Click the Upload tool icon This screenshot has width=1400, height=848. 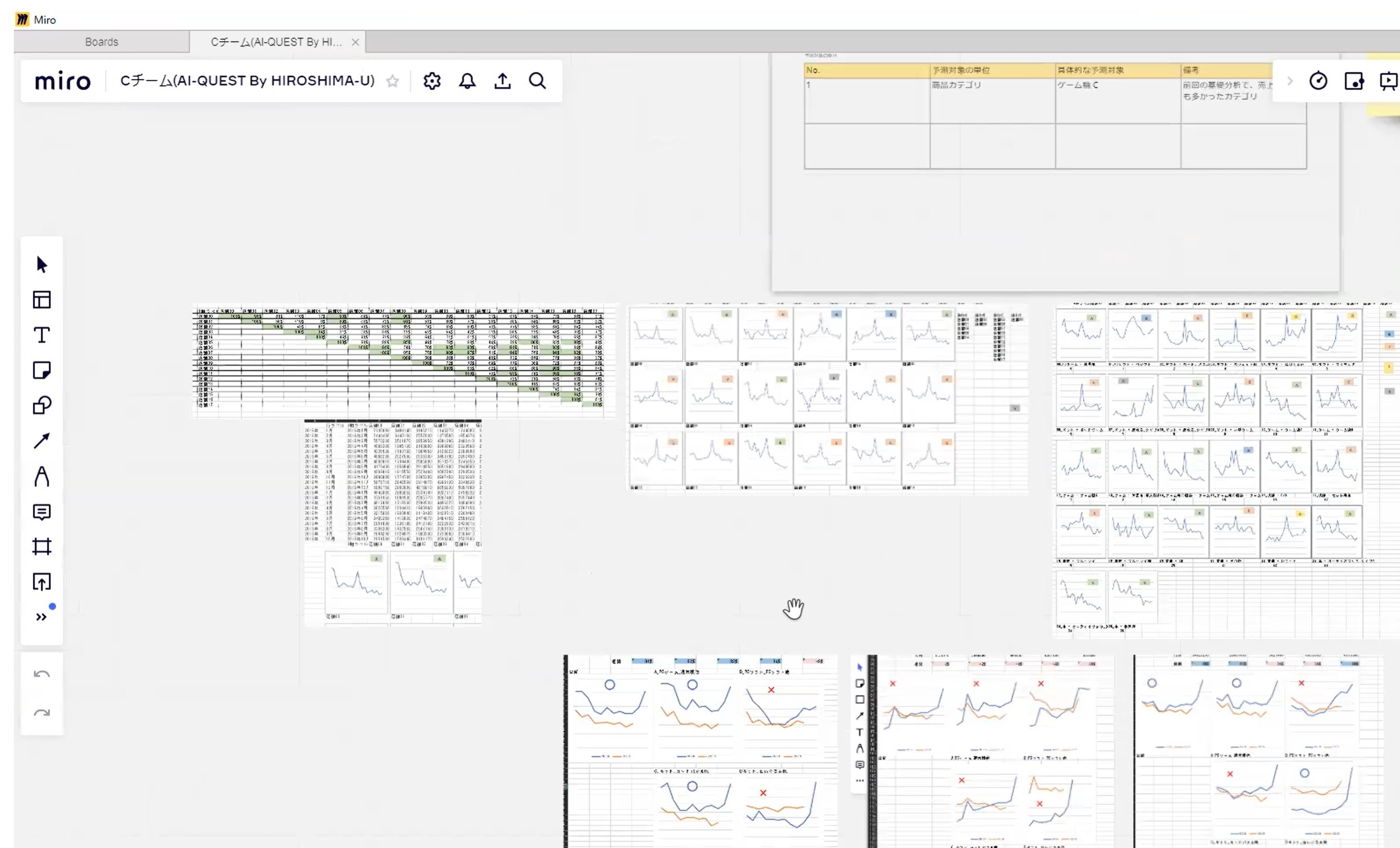point(42,581)
